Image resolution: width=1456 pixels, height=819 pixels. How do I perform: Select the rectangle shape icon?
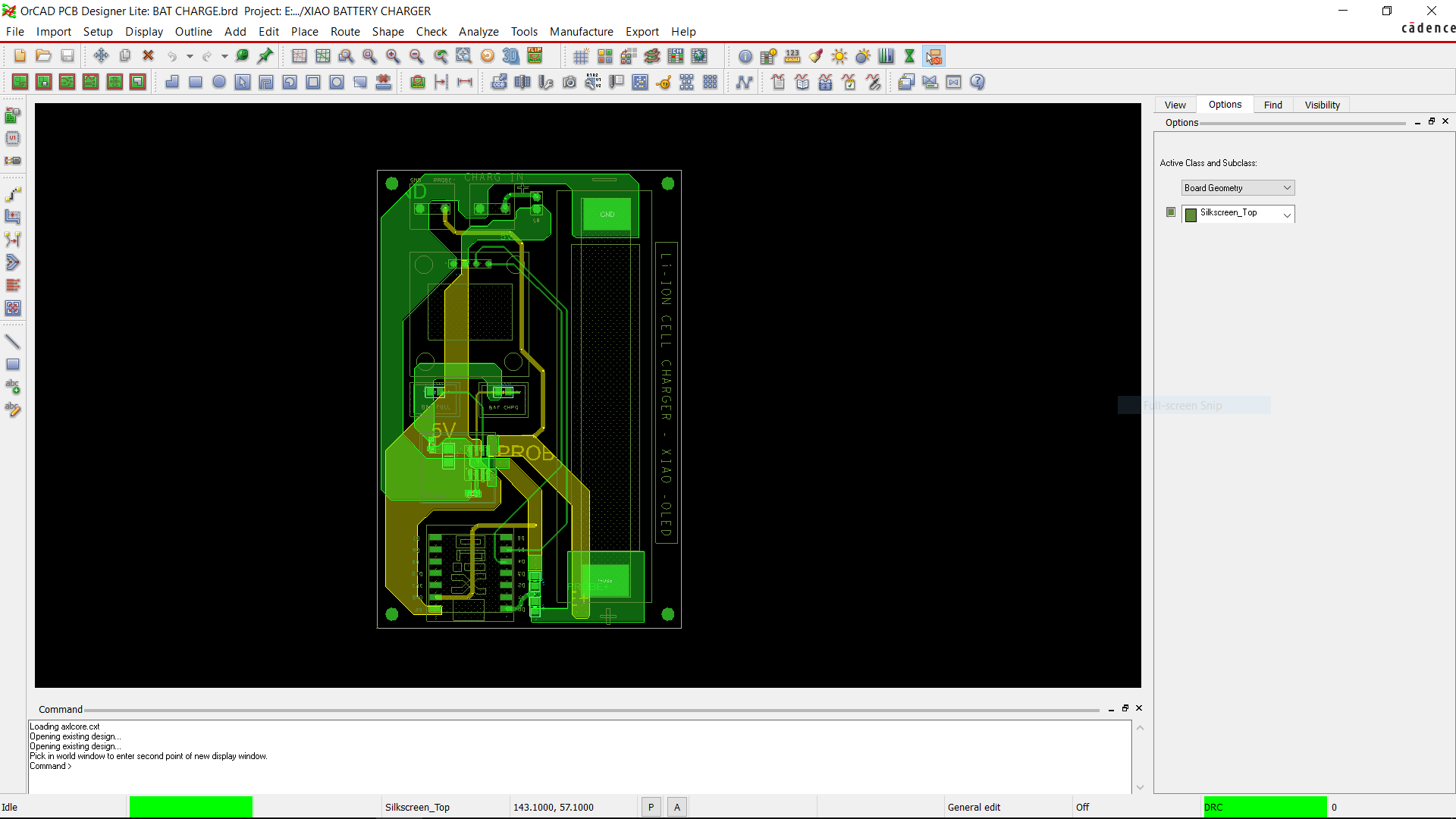pyautogui.click(x=196, y=82)
